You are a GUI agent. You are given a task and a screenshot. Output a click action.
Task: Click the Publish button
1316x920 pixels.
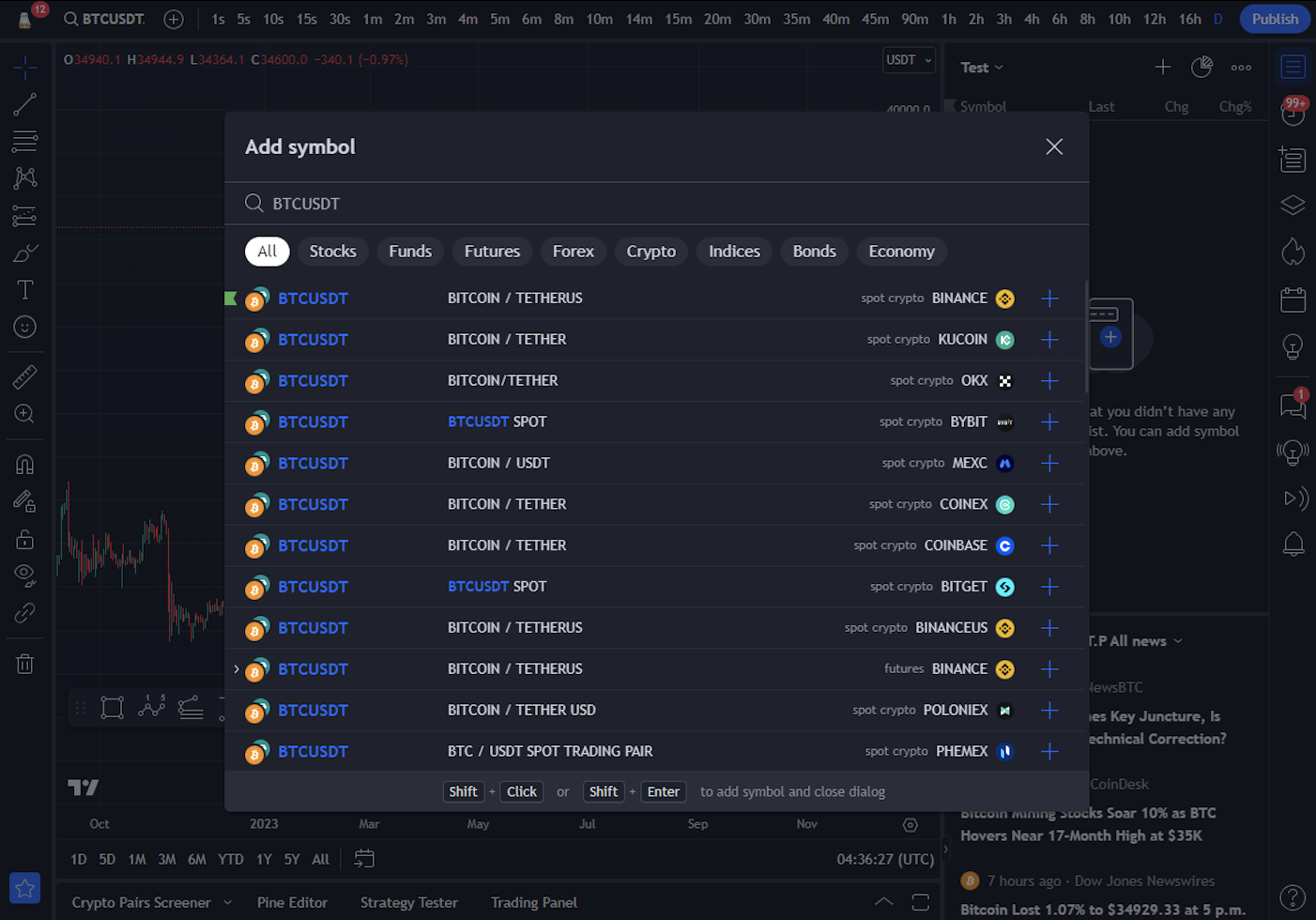1275,19
